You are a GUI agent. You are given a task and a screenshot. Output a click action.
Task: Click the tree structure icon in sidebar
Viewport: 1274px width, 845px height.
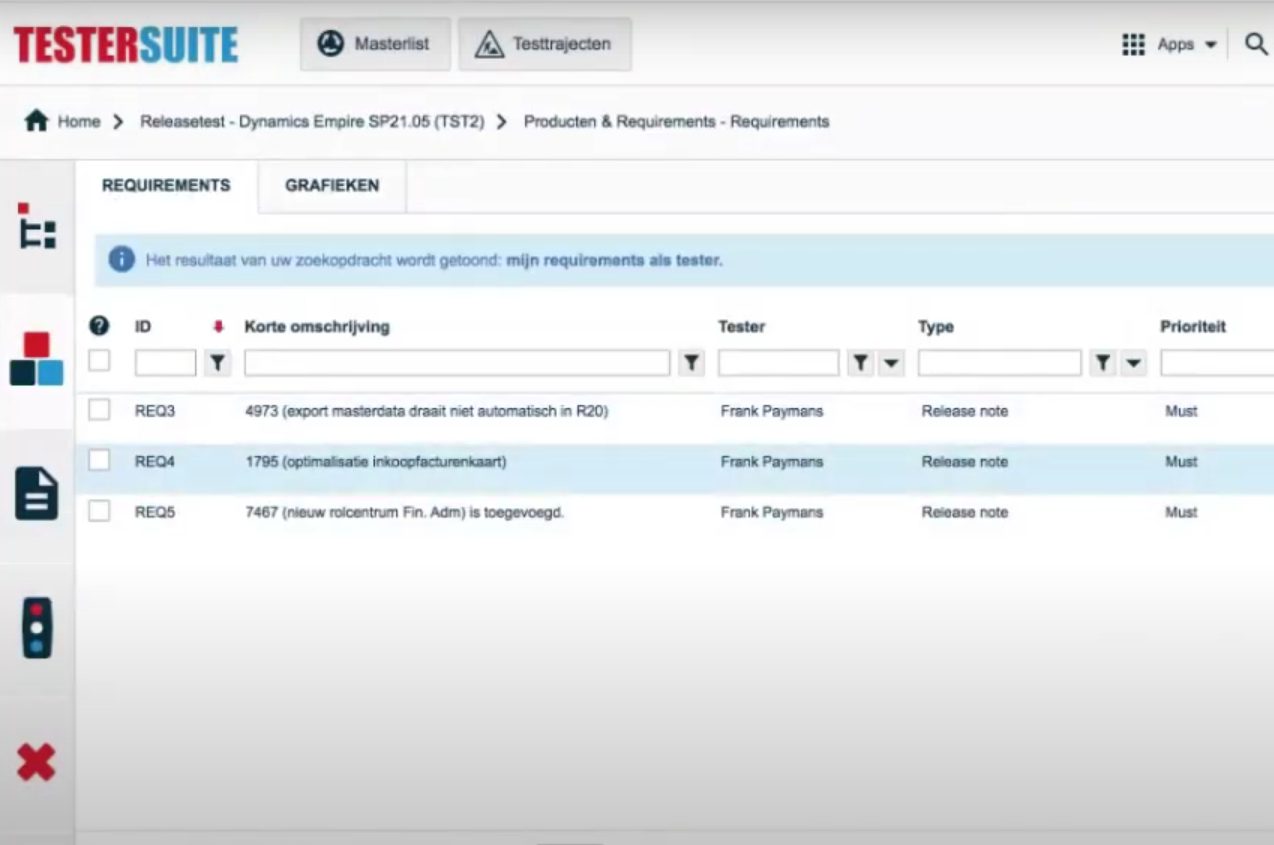[x=37, y=226]
